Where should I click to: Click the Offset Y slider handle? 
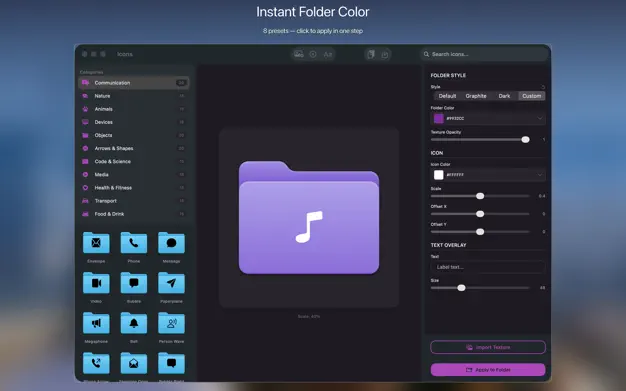[x=480, y=232]
